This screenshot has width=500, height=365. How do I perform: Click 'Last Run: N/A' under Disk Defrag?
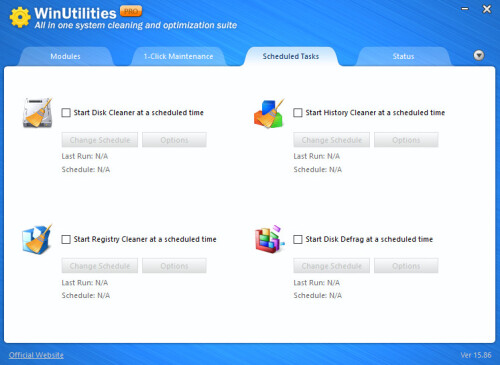click(317, 283)
